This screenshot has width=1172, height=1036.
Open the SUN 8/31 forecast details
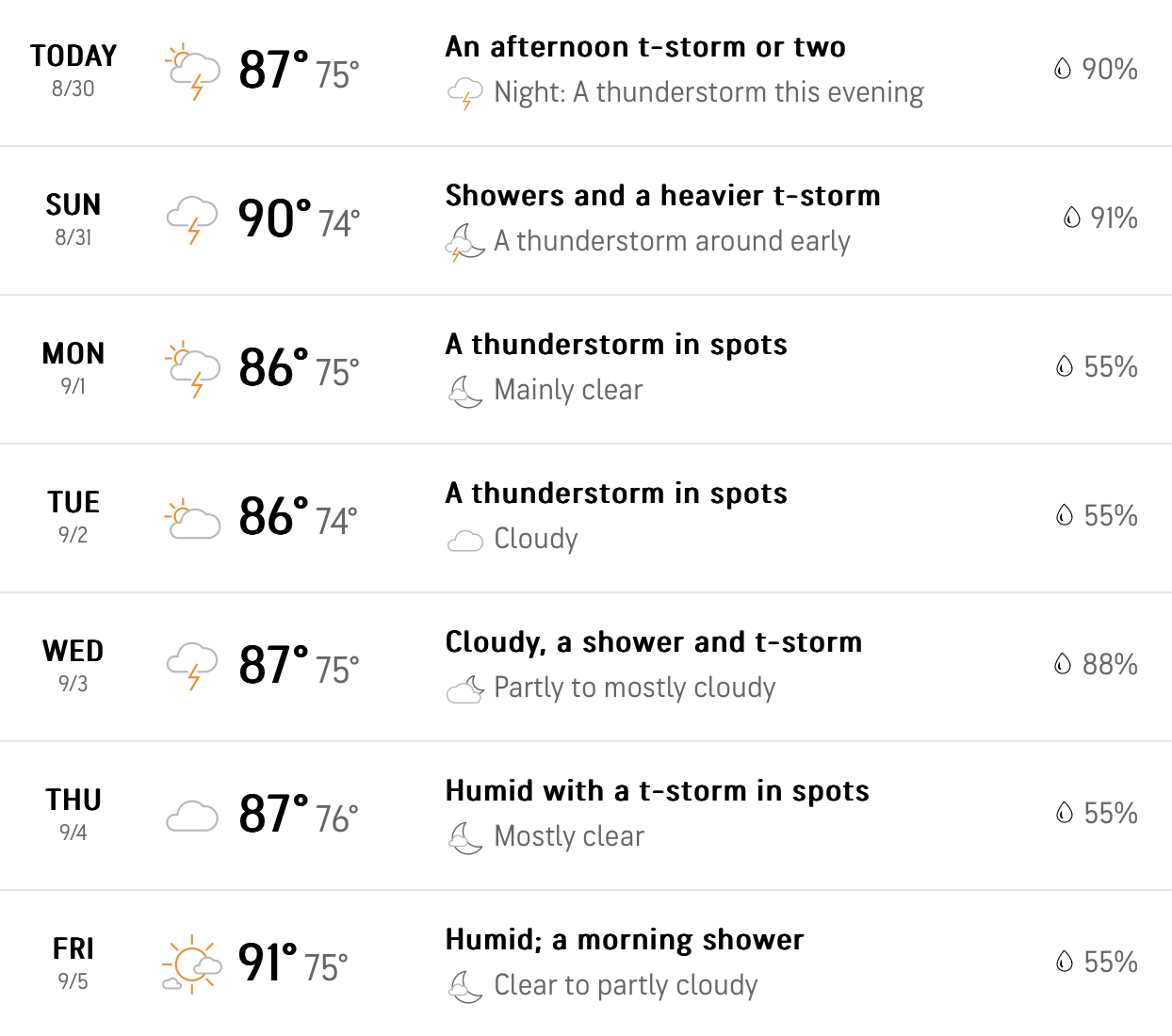(586, 220)
